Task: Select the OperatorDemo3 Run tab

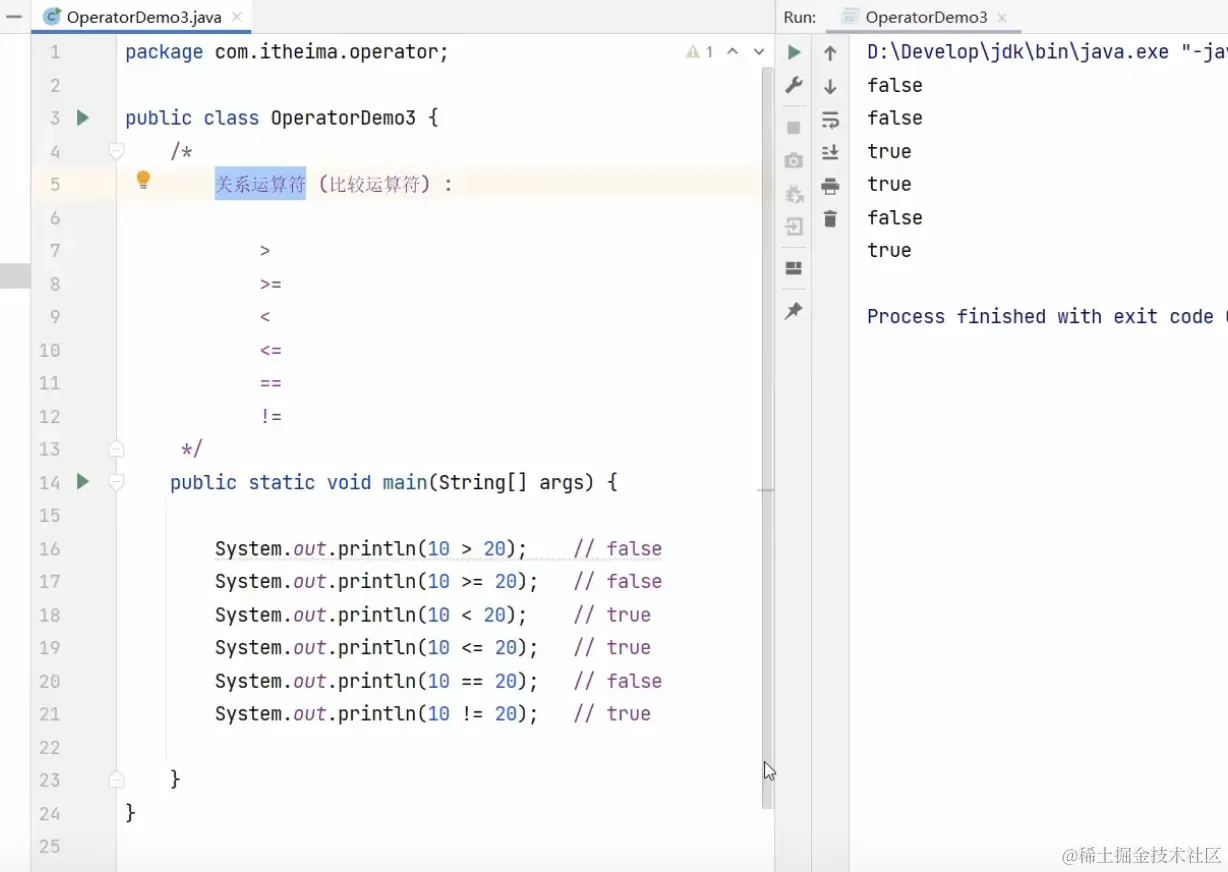Action: tap(925, 17)
